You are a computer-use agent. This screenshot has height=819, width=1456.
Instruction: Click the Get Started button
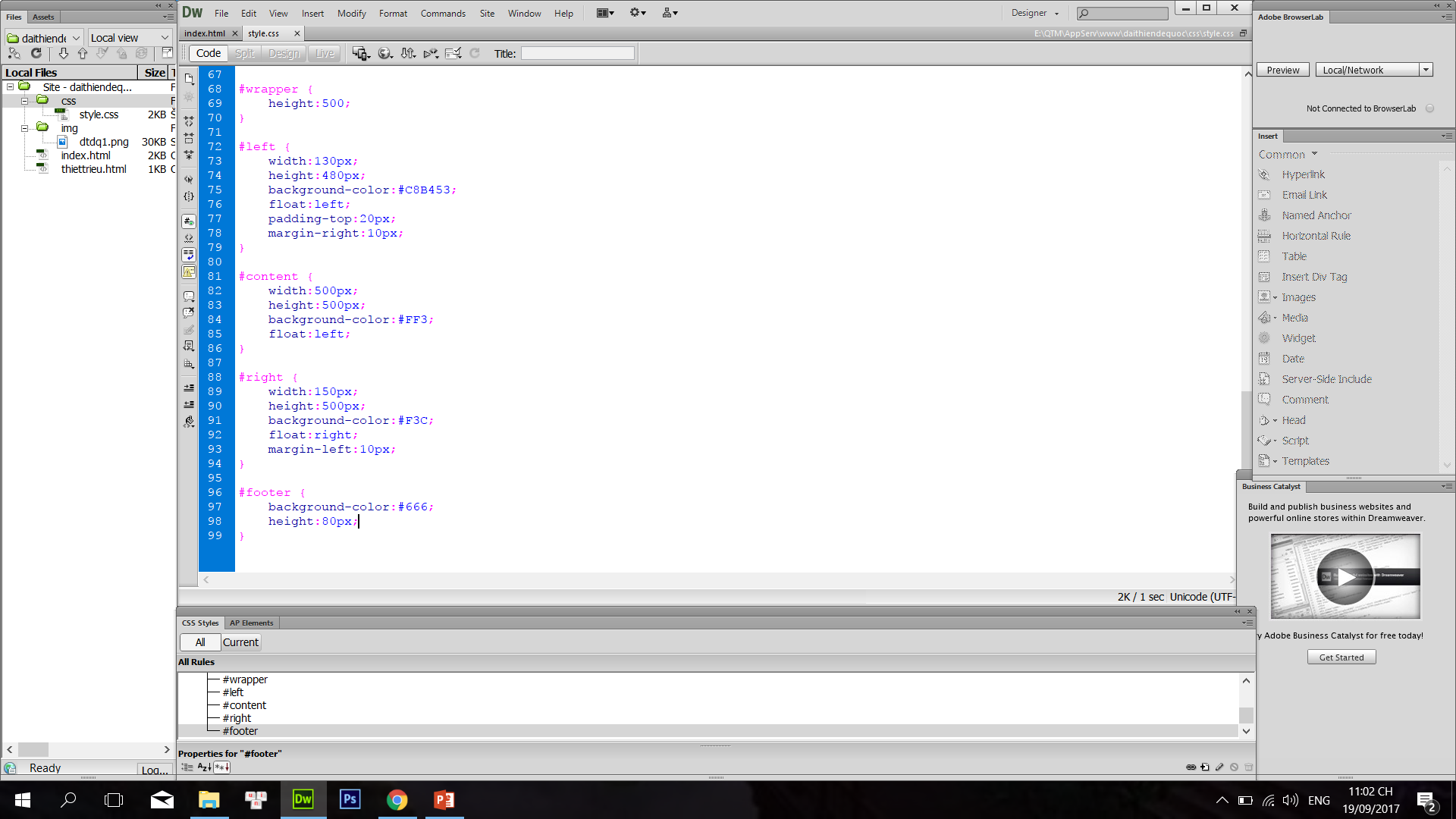(1341, 657)
